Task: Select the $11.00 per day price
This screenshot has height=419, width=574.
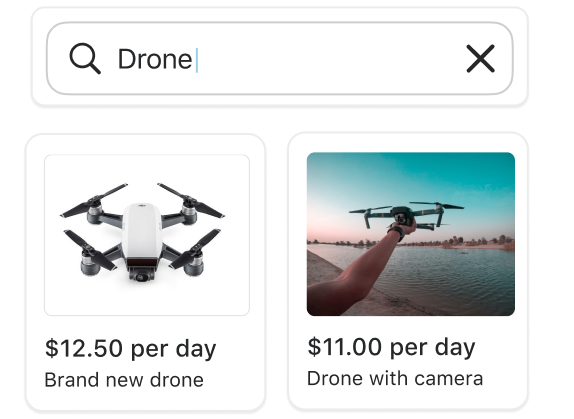Action: click(391, 347)
